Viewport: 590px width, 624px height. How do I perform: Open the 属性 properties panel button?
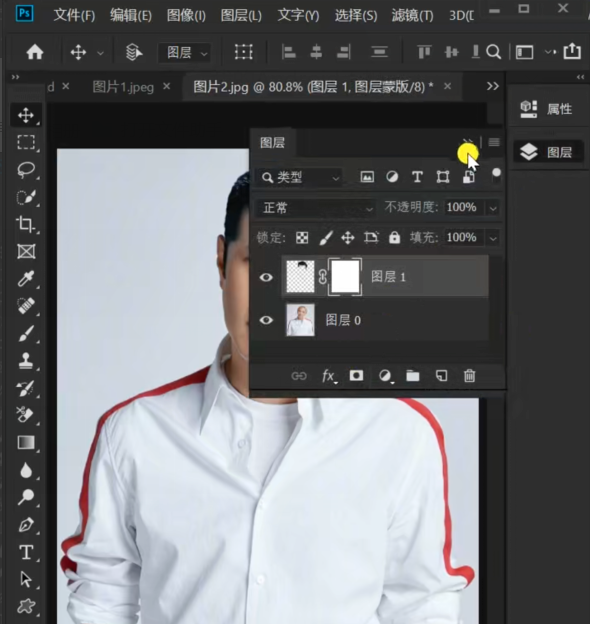[547, 109]
